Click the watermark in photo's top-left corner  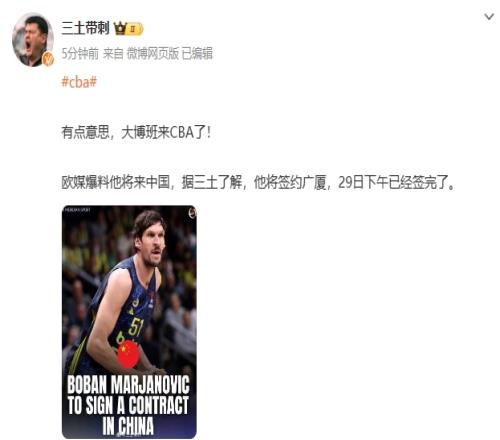pos(77,210)
